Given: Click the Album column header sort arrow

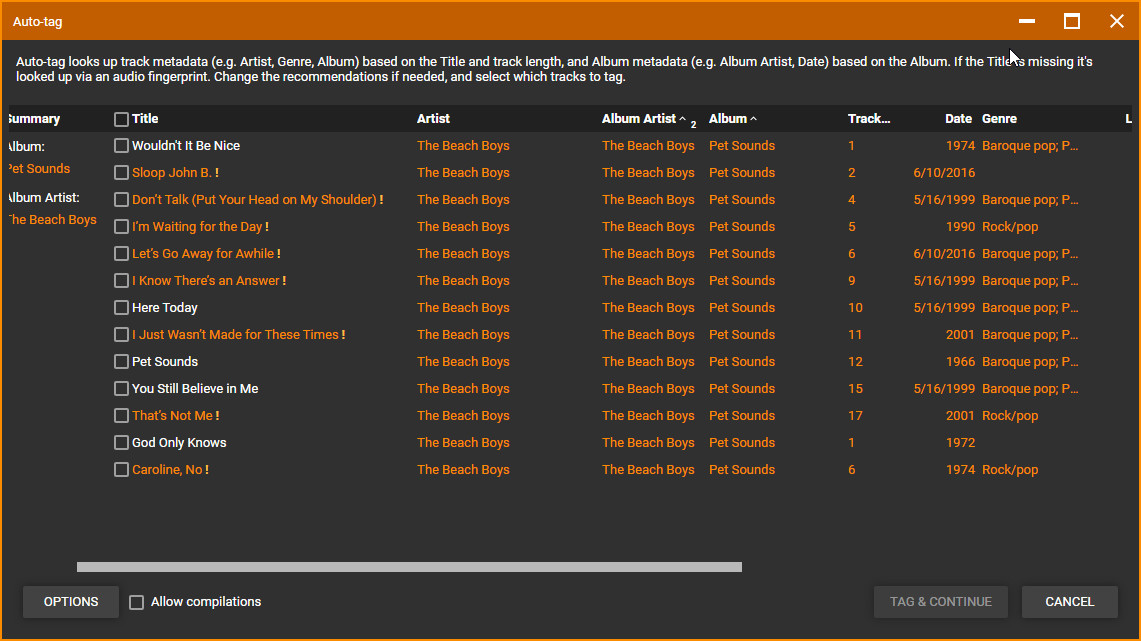Looking at the screenshot, I should [753, 119].
